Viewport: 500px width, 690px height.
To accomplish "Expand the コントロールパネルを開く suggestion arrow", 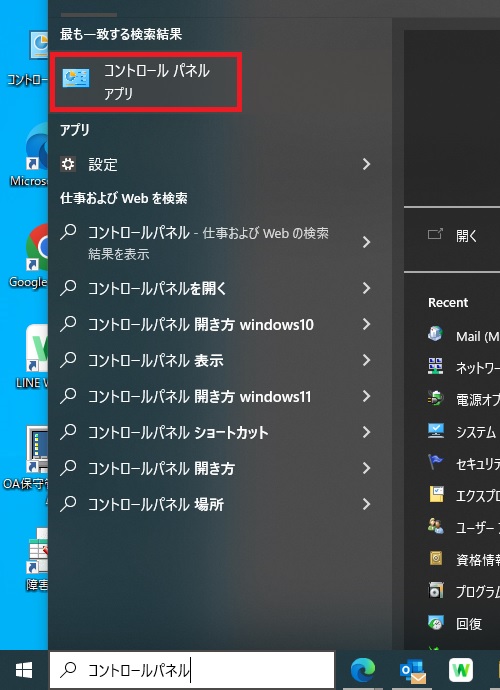I will tap(366, 288).
